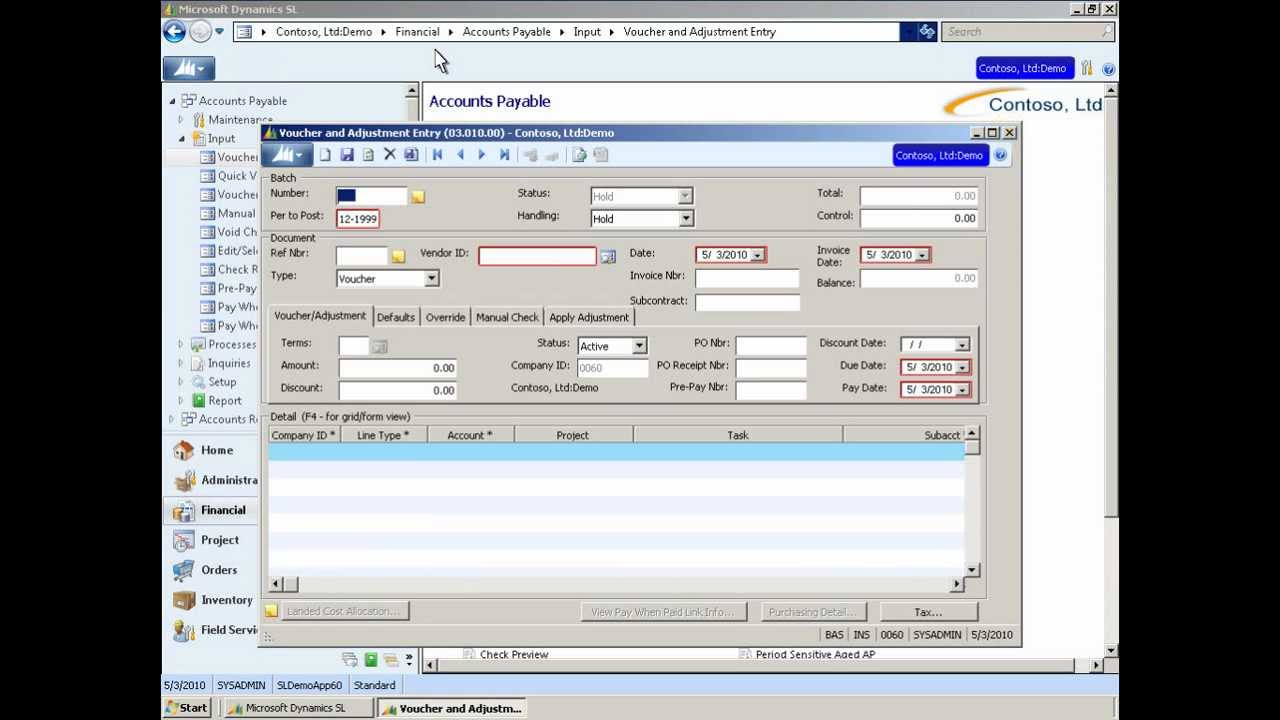Open the Project module in navigation
This screenshot has width=1280, height=720.
pos(219,540)
